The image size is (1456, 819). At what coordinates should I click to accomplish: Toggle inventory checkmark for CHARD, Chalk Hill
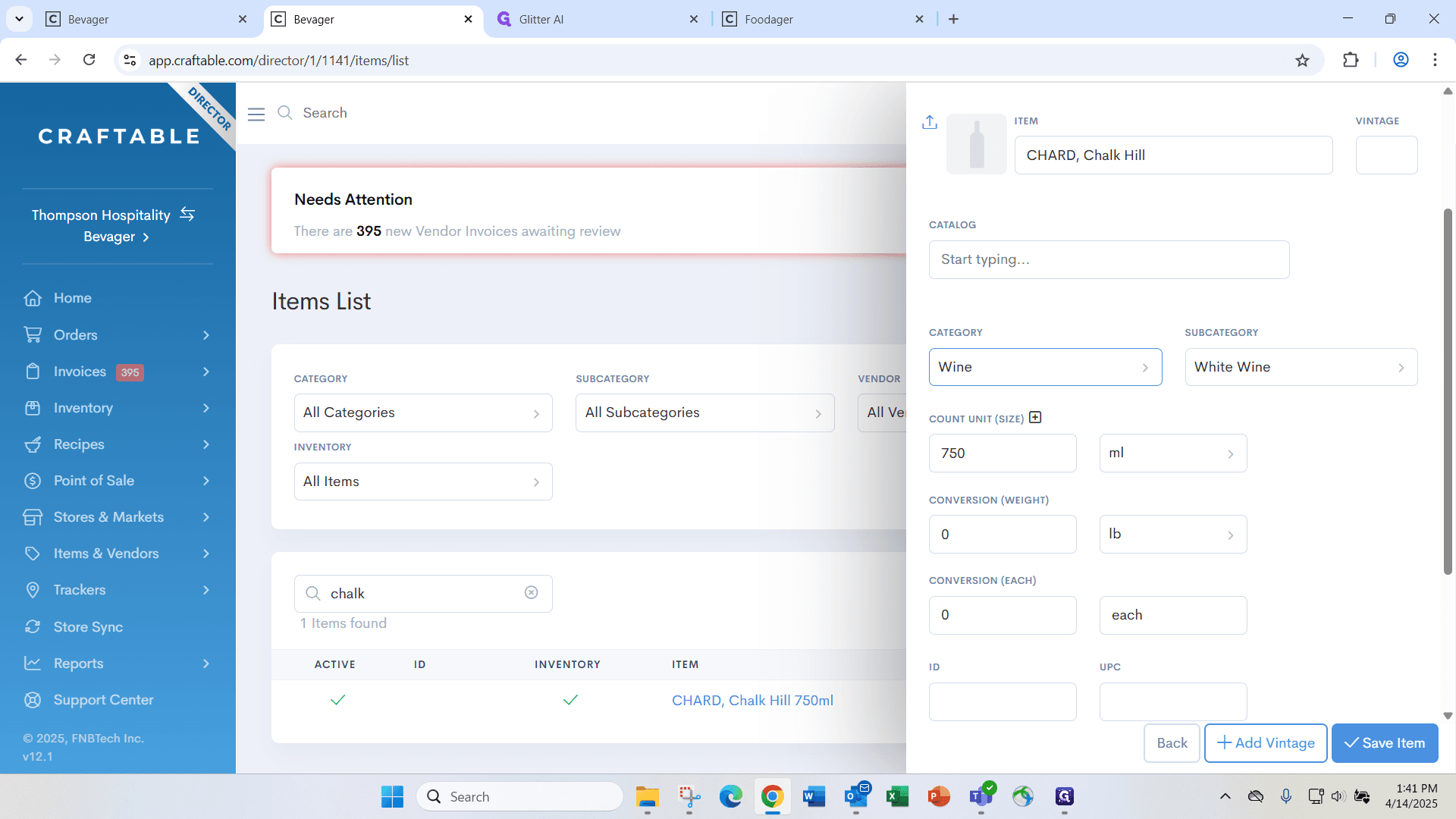[x=570, y=700]
